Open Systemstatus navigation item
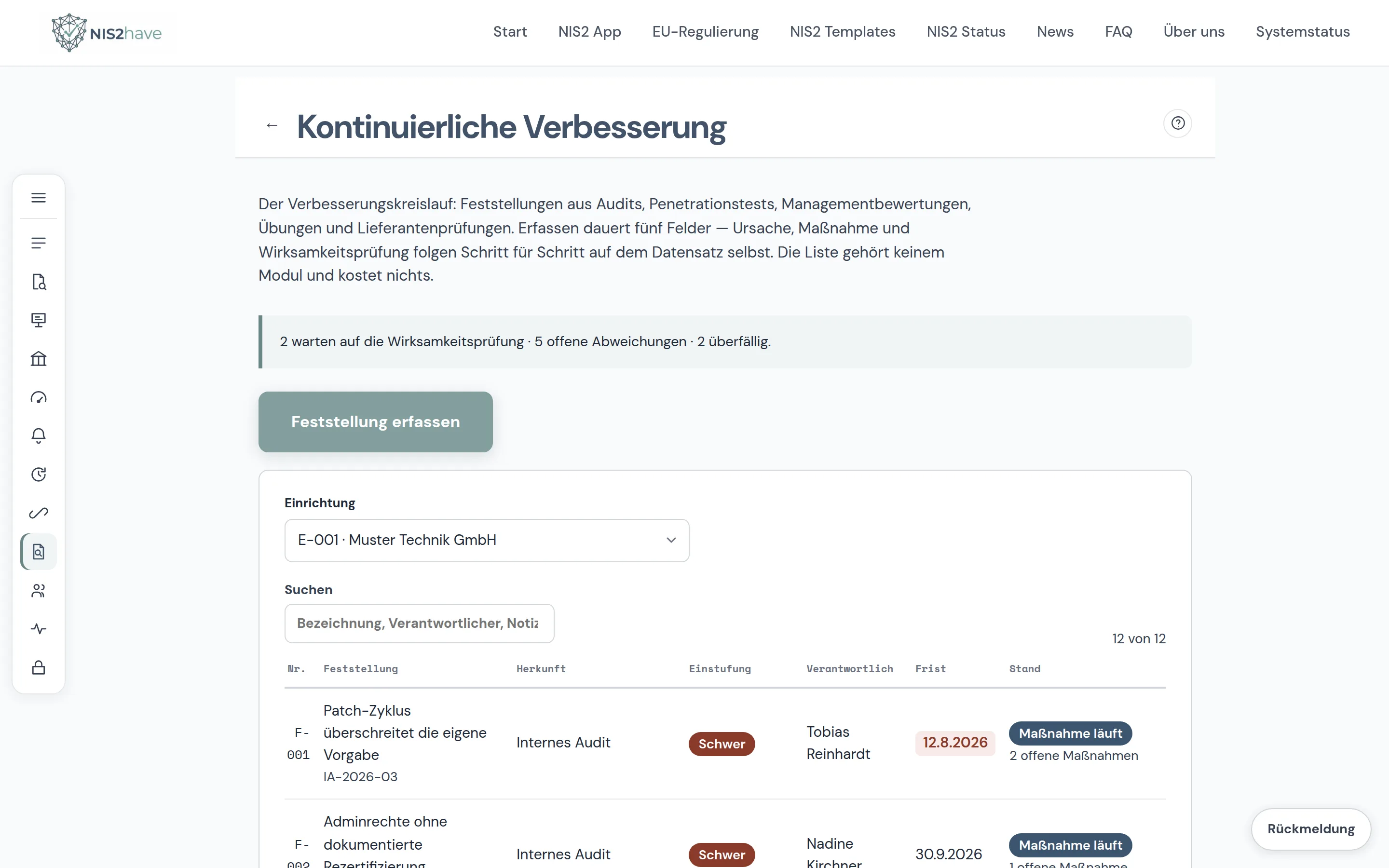Screen dimensions: 1389x868 [1302, 31]
